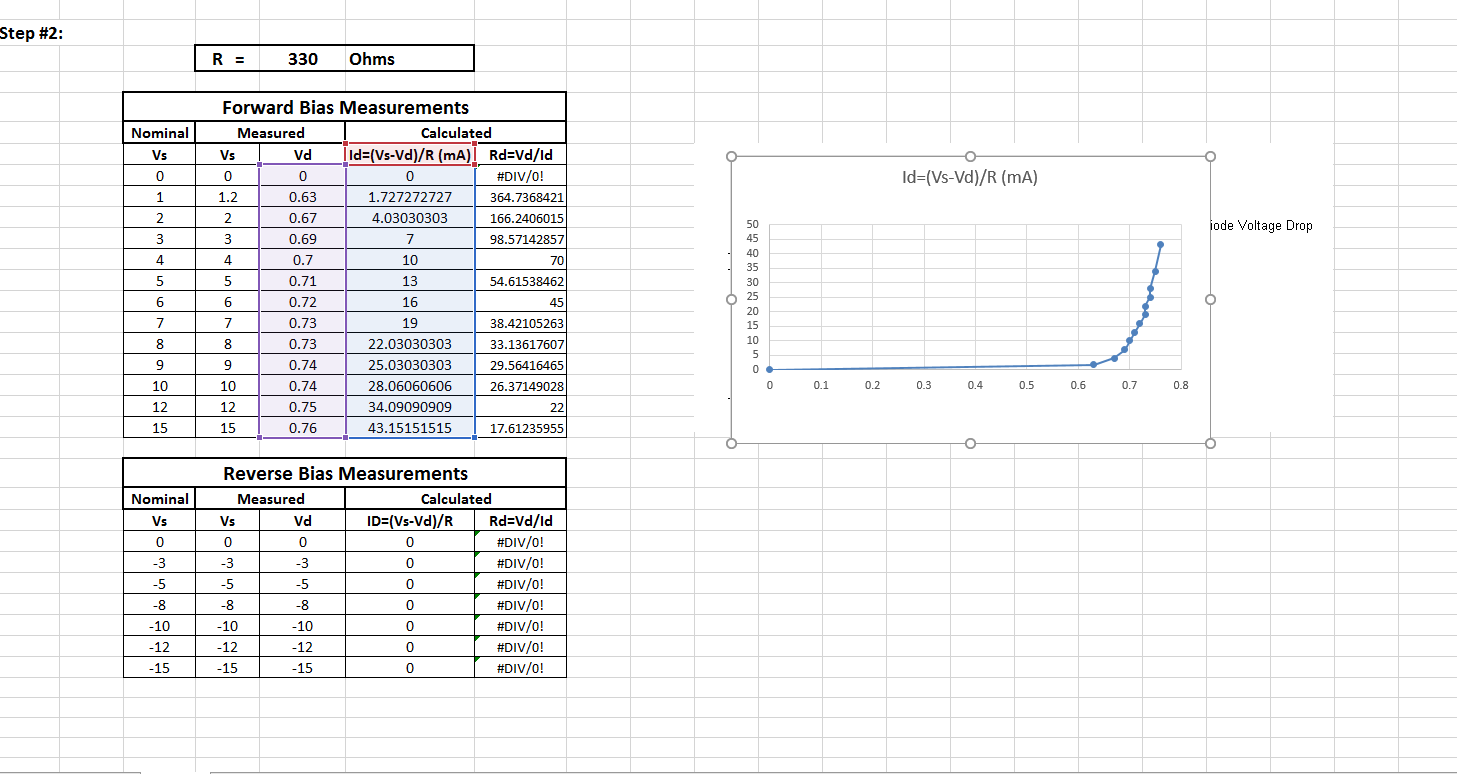Click the chart's top-center selection handle
This screenshot has width=1457, height=774.
970,156
